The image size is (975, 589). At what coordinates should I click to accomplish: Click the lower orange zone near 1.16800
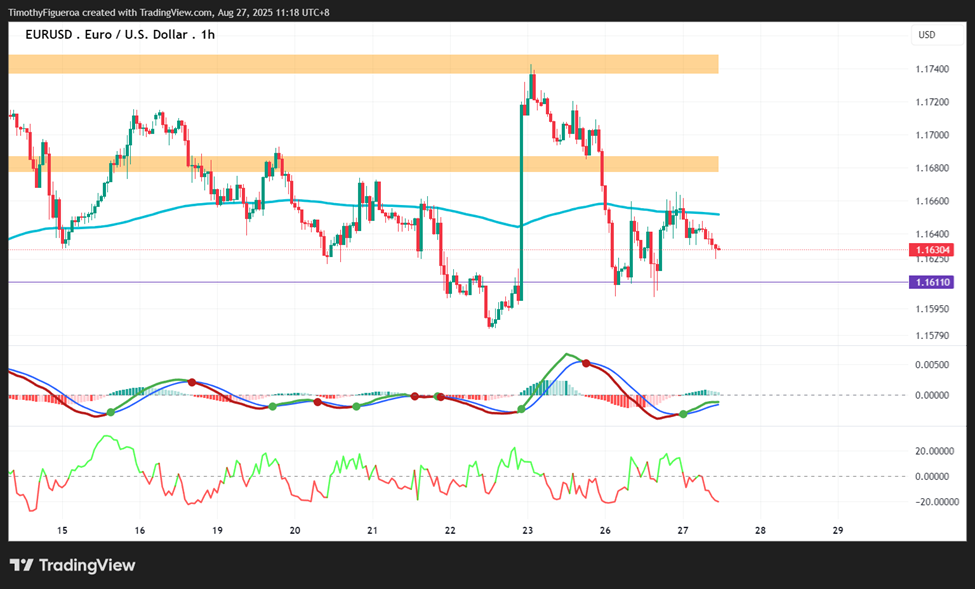364,164
